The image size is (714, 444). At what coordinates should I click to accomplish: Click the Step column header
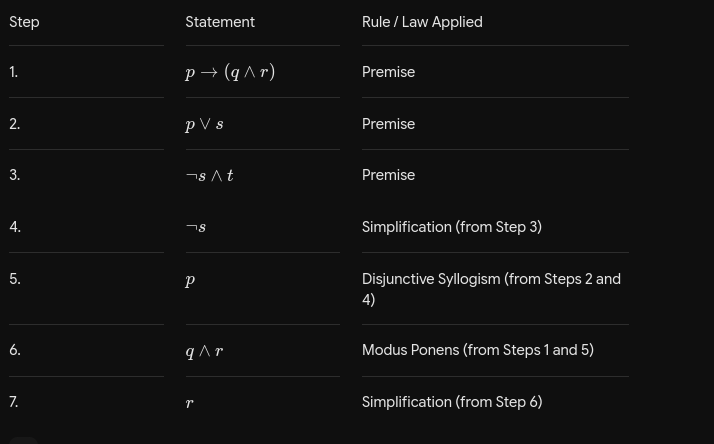click(x=24, y=22)
